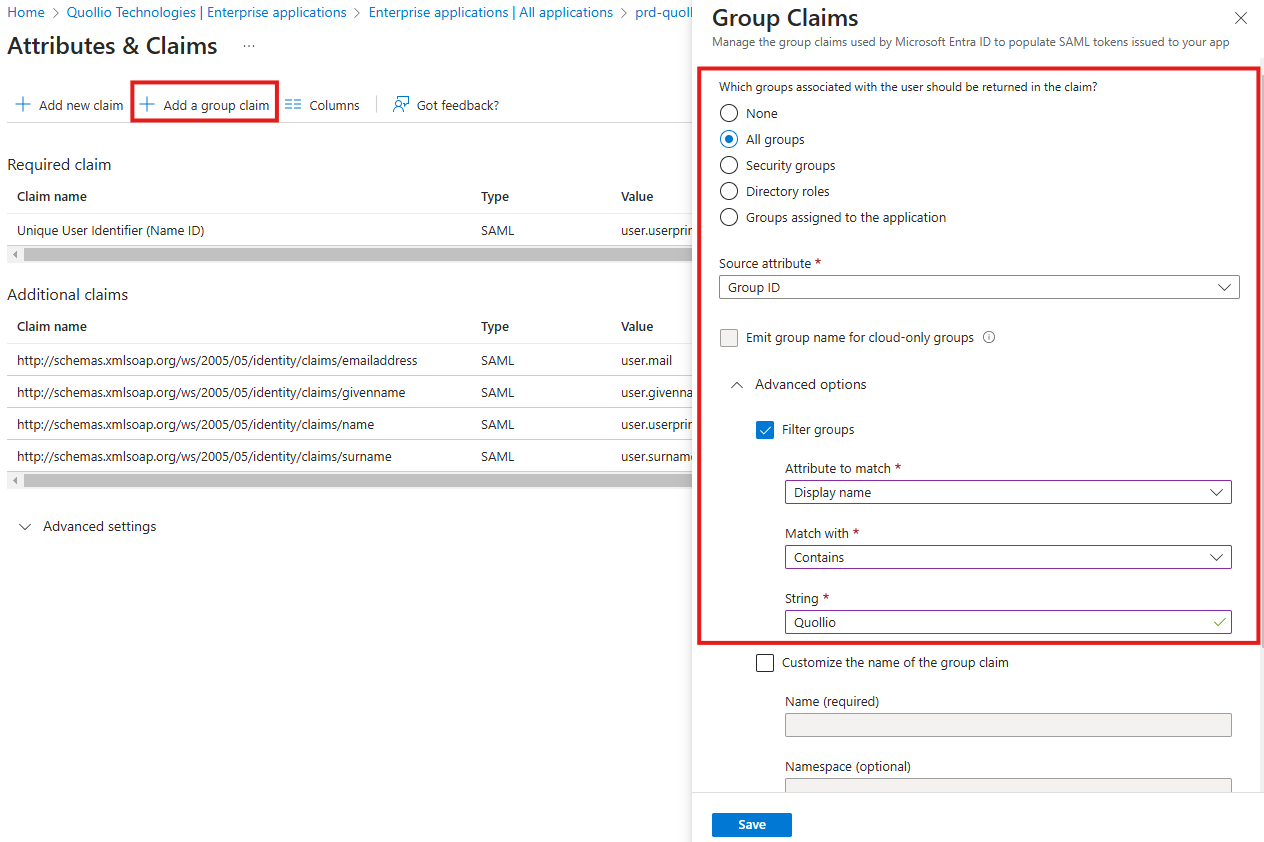The image size is (1264, 842).
Task: Click Add a group claim button
Action: pyautogui.click(x=205, y=105)
